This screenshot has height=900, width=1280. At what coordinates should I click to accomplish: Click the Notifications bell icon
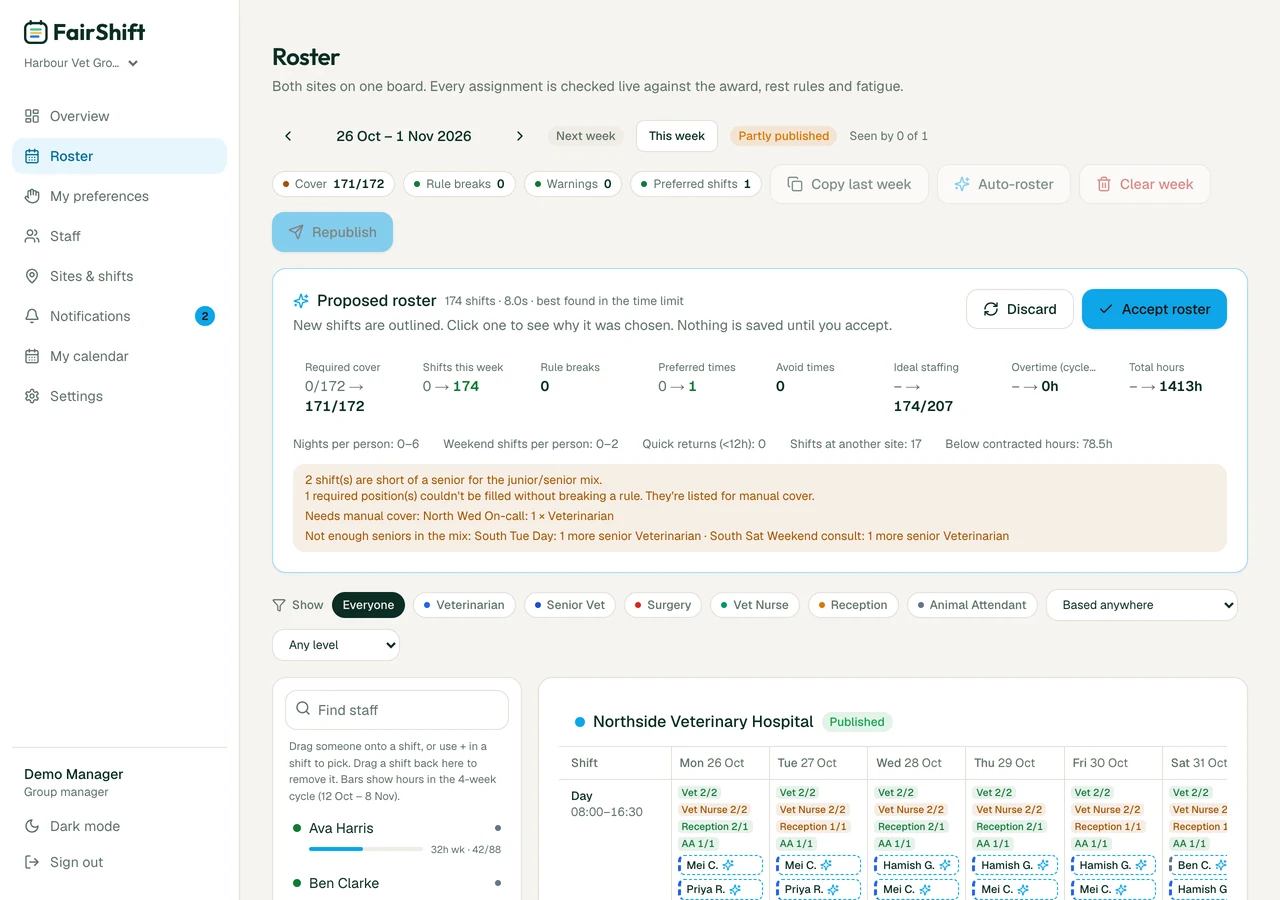tap(32, 316)
